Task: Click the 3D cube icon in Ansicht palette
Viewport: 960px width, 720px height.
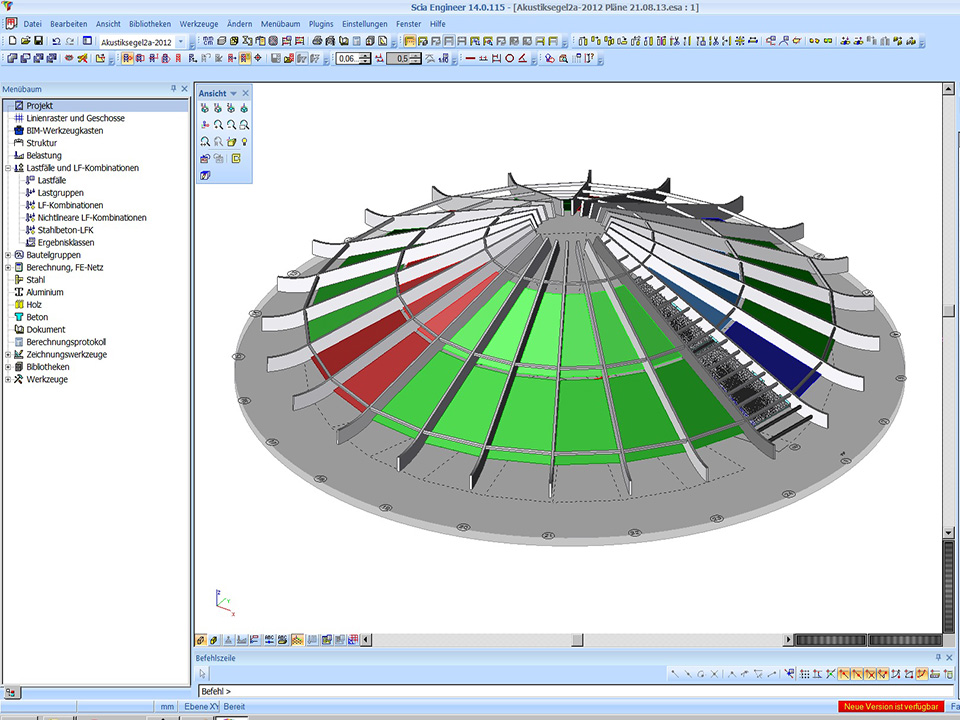Action: (x=205, y=175)
